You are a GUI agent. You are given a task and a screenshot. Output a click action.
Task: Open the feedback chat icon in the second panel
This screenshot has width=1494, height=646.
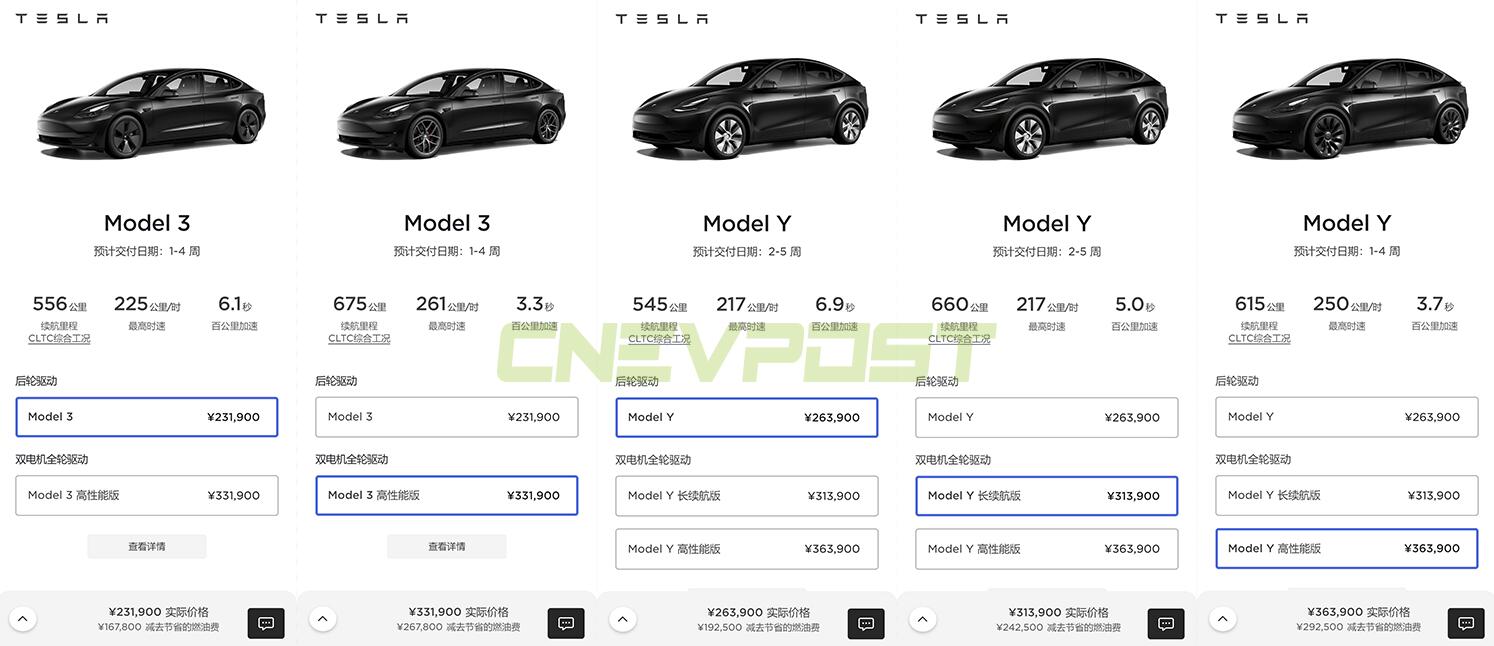[x=565, y=622]
